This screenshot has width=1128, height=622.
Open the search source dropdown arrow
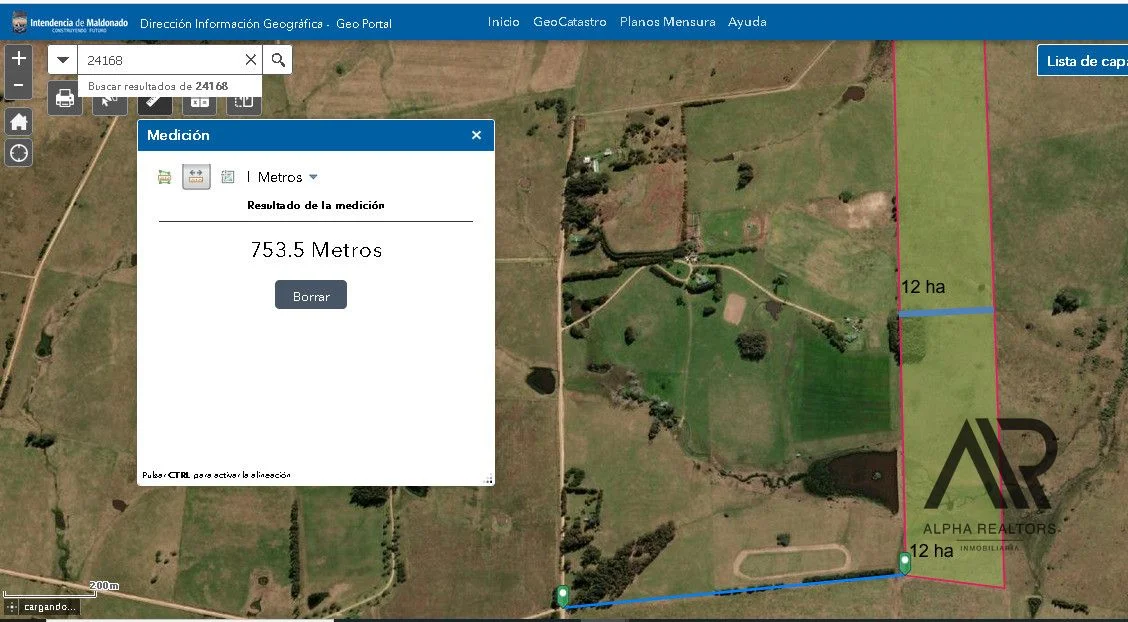pyautogui.click(x=63, y=60)
